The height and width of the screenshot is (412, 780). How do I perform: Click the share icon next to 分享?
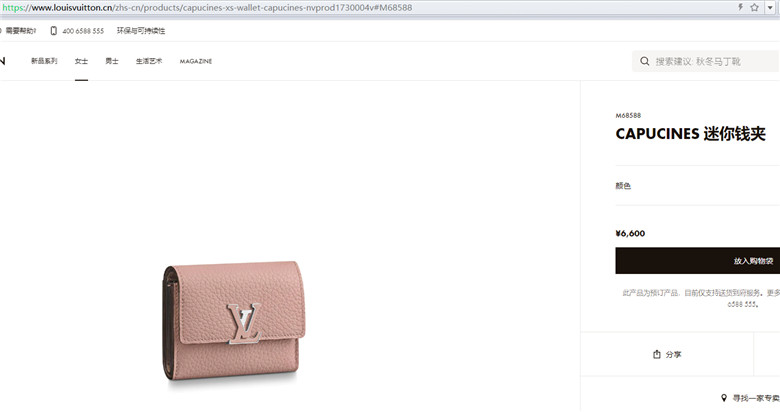[x=657, y=354]
